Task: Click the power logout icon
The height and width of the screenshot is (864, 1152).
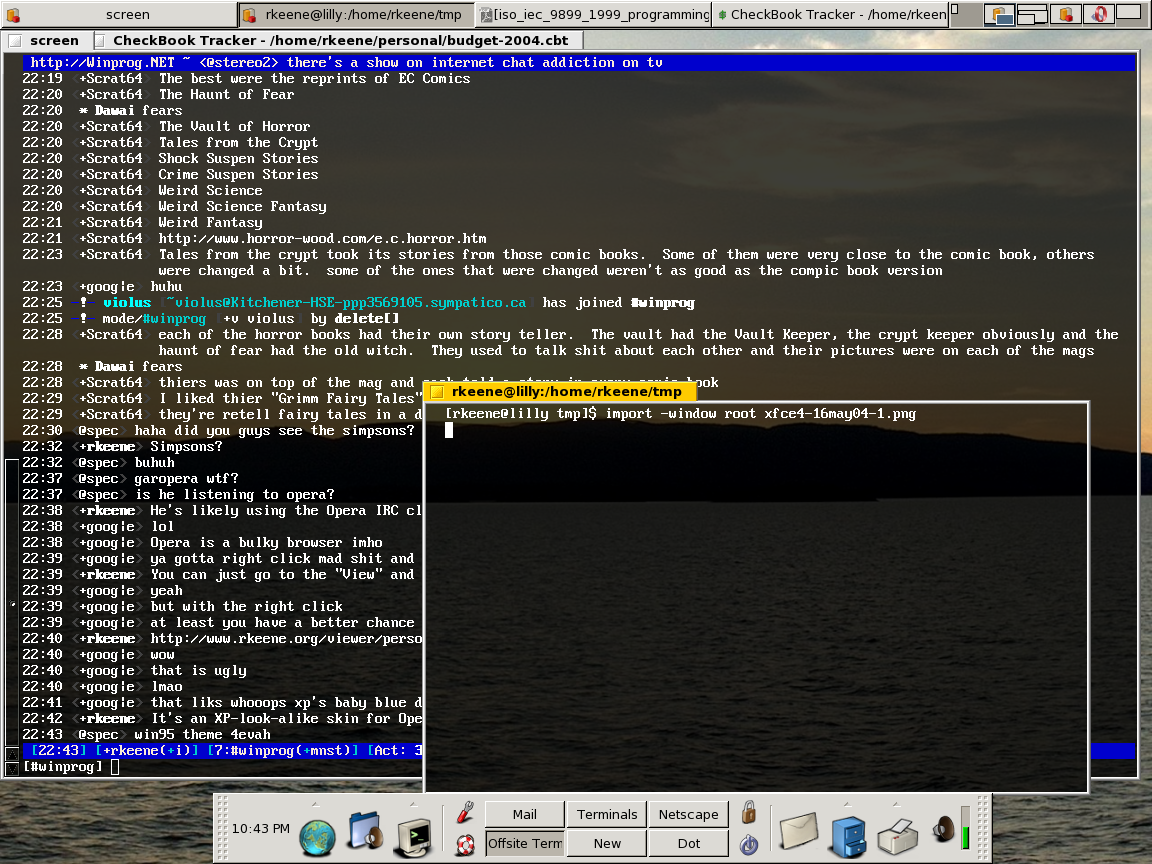Action: coord(749,844)
